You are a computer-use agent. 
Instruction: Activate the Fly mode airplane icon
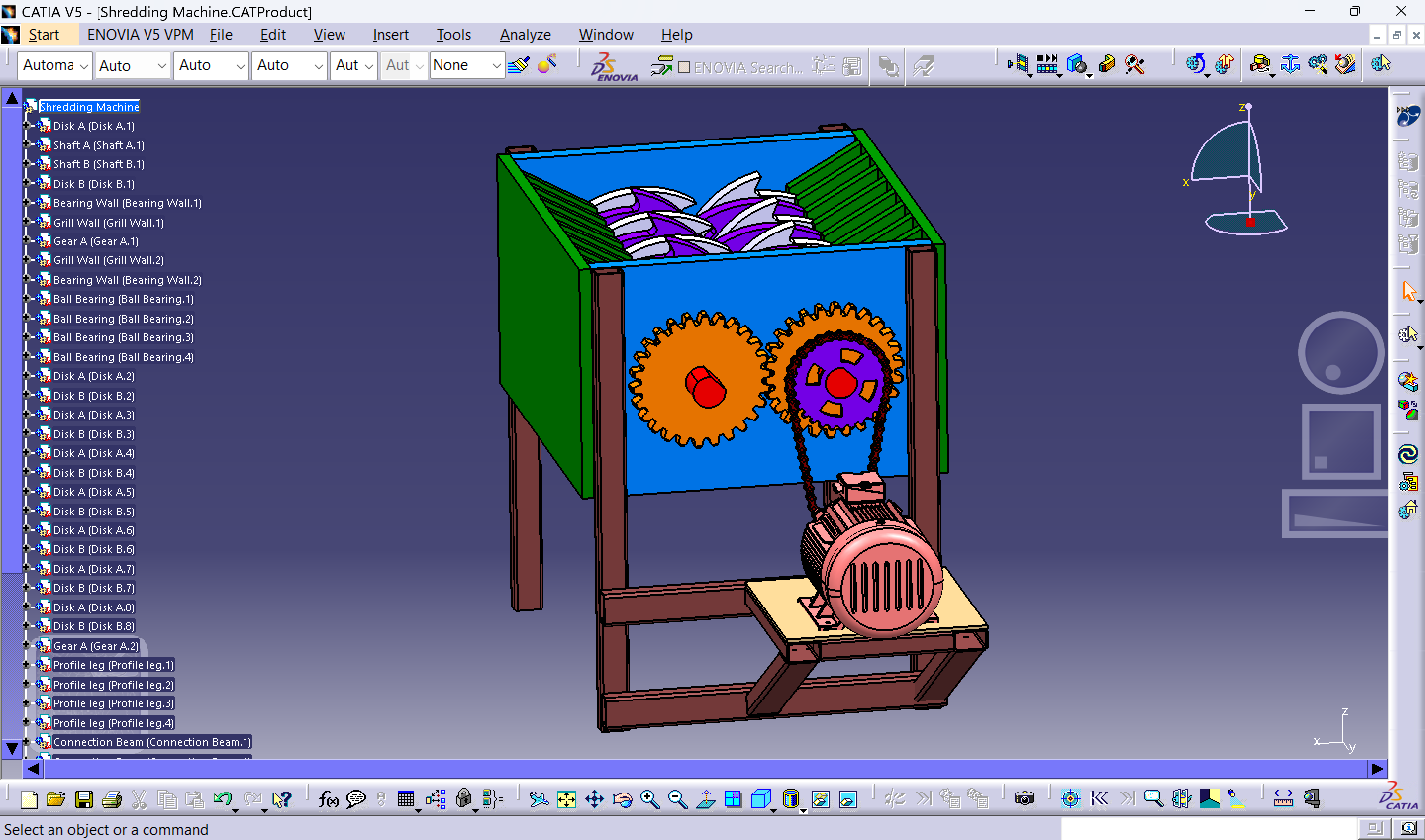coord(539,798)
